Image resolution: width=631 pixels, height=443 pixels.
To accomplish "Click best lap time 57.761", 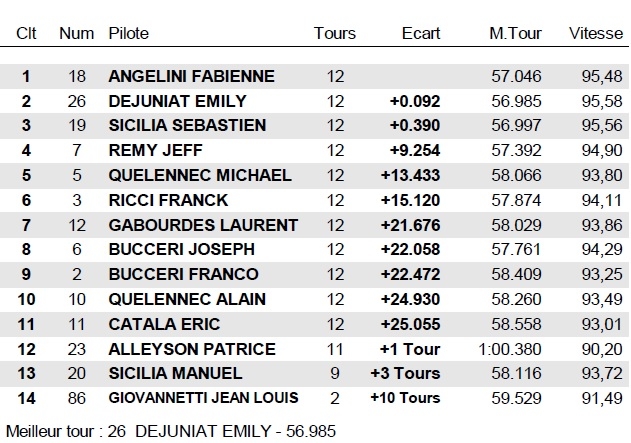I will pyautogui.click(x=517, y=249).
